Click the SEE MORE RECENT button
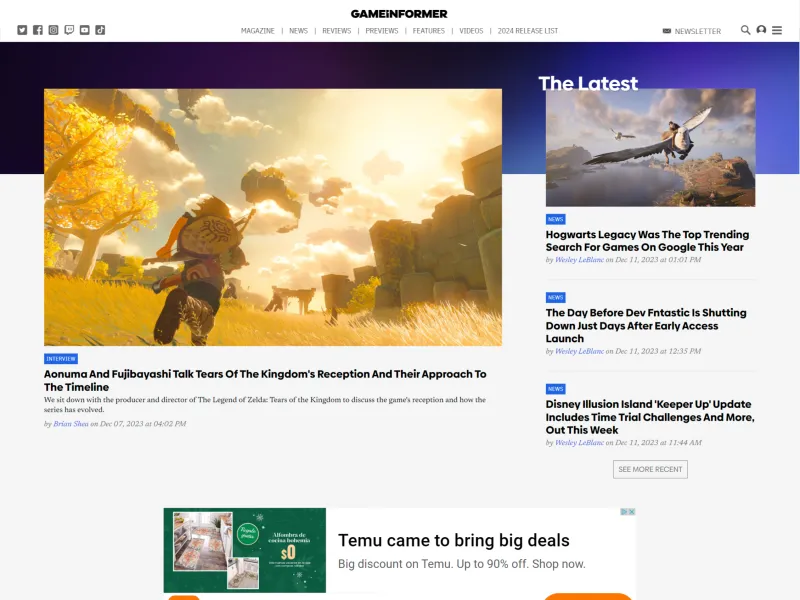The height and width of the screenshot is (600, 800). (650, 469)
